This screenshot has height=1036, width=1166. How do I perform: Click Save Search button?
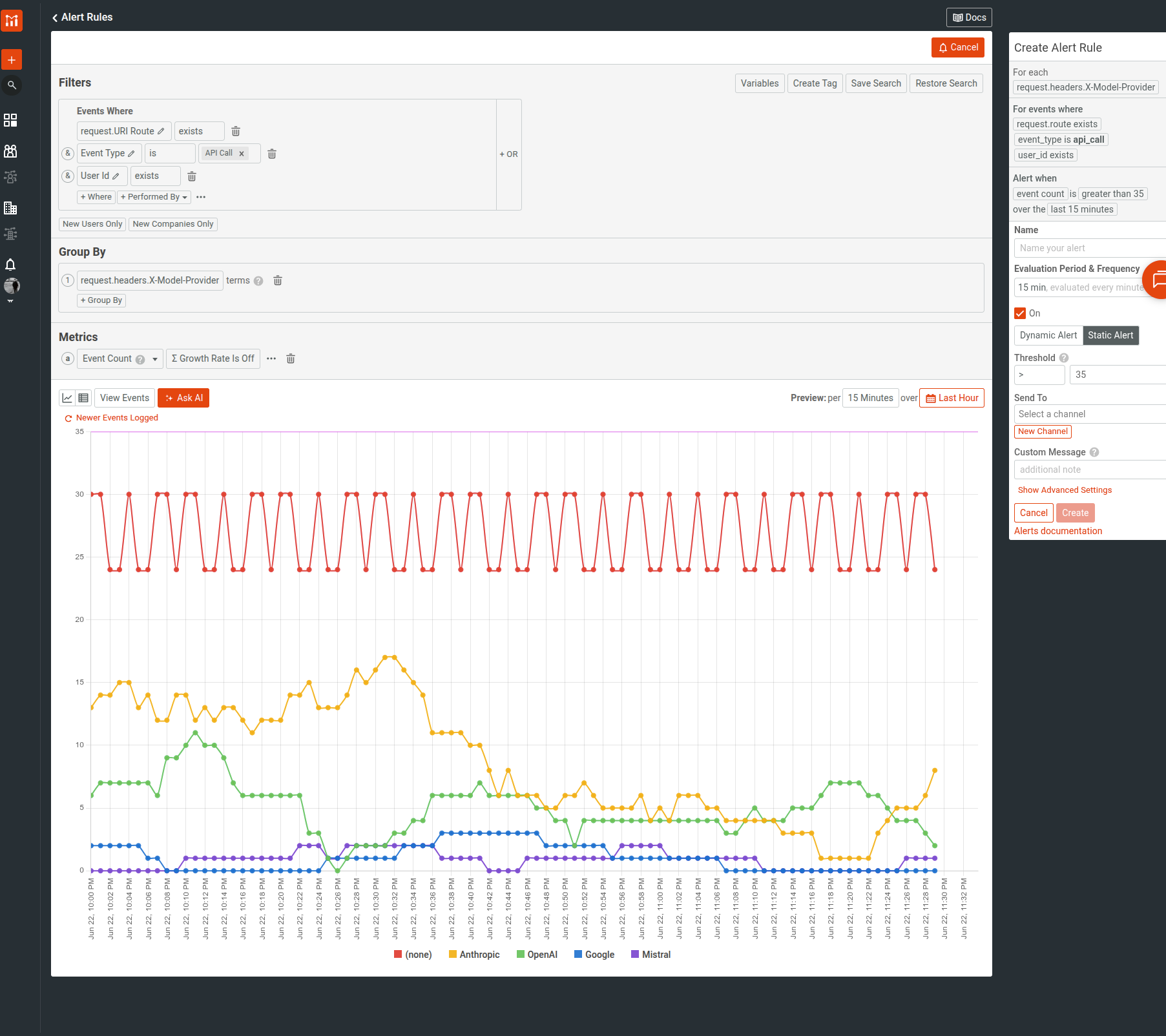coord(876,83)
